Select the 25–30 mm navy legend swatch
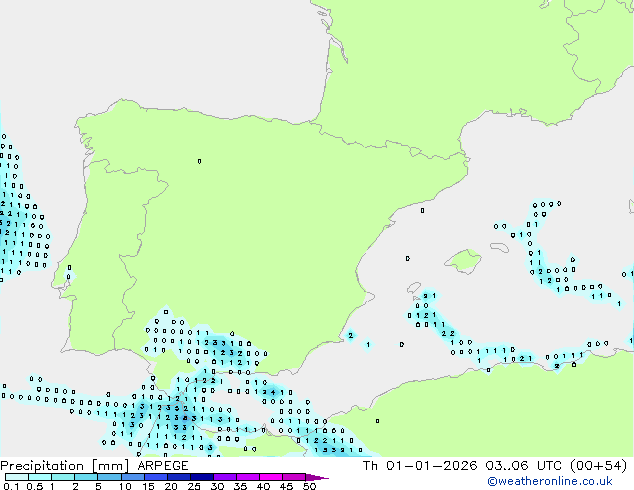 pos(202,477)
